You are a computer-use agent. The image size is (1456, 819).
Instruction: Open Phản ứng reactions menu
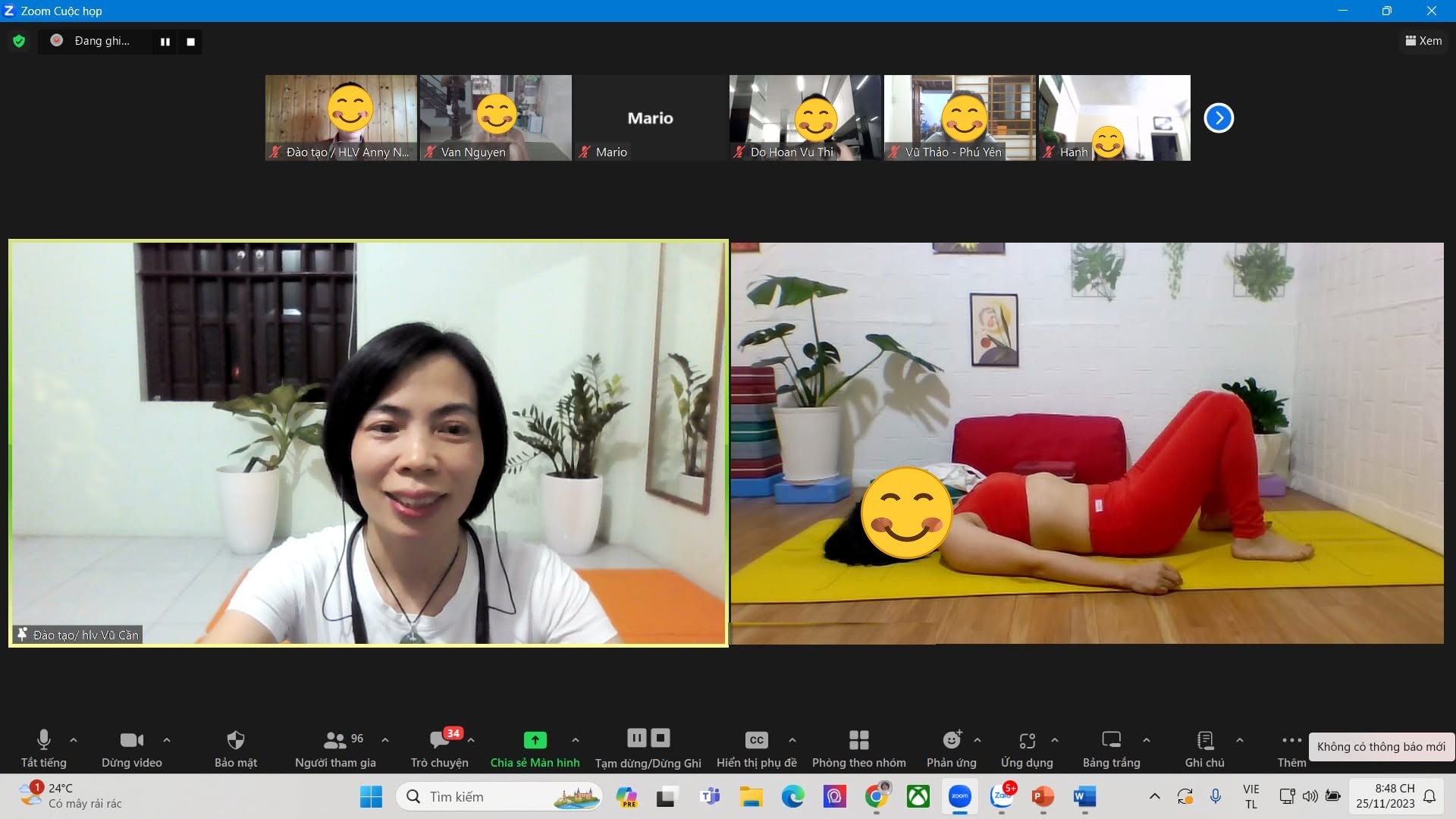click(951, 748)
